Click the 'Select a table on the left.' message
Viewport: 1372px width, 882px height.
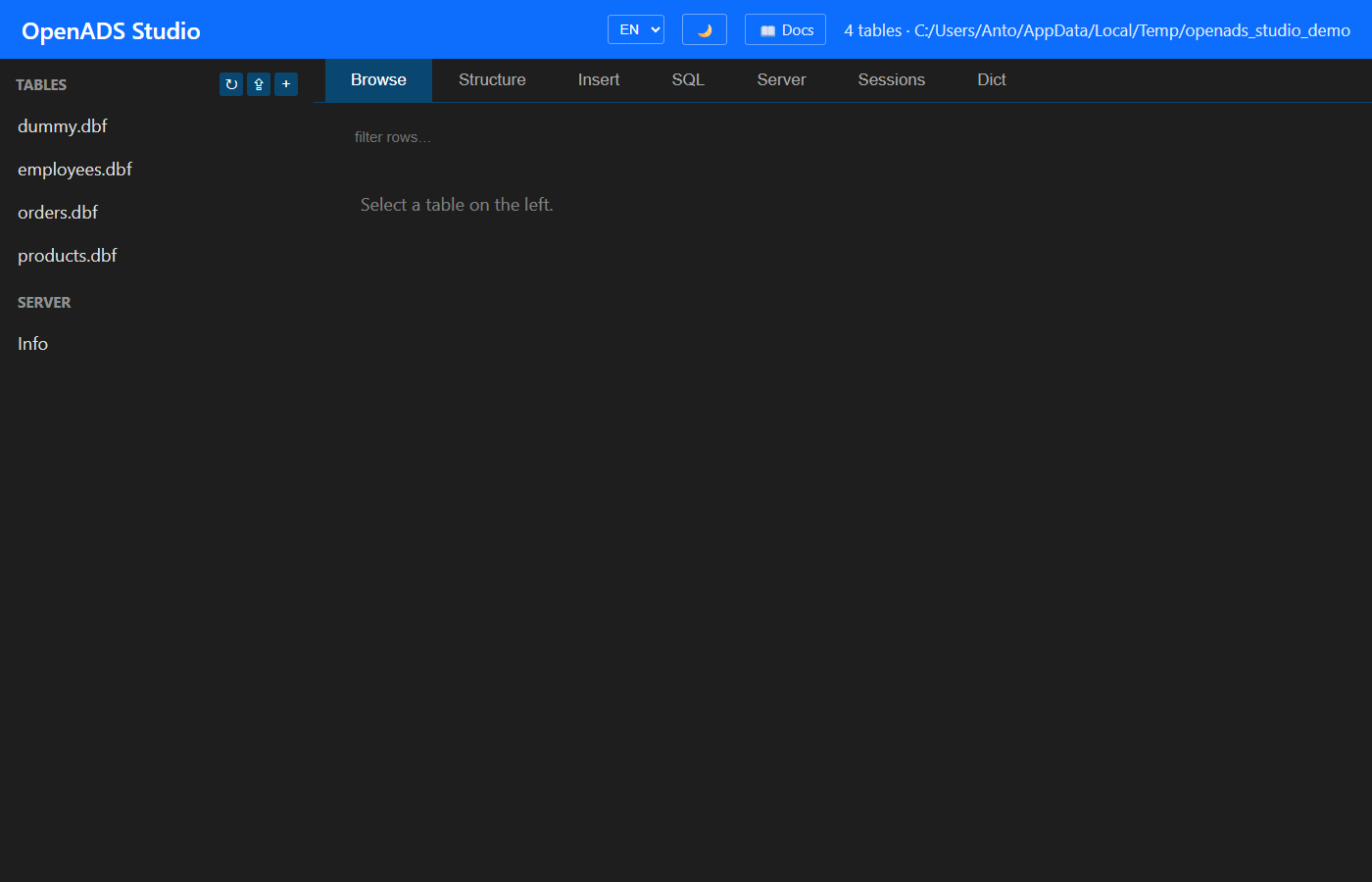(457, 205)
